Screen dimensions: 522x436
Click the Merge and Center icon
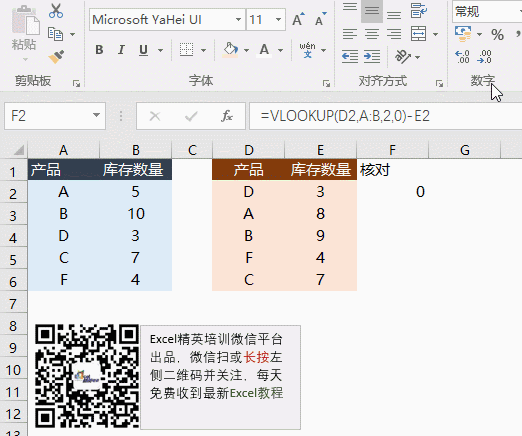pyautogui.click(x=418, y=34)
